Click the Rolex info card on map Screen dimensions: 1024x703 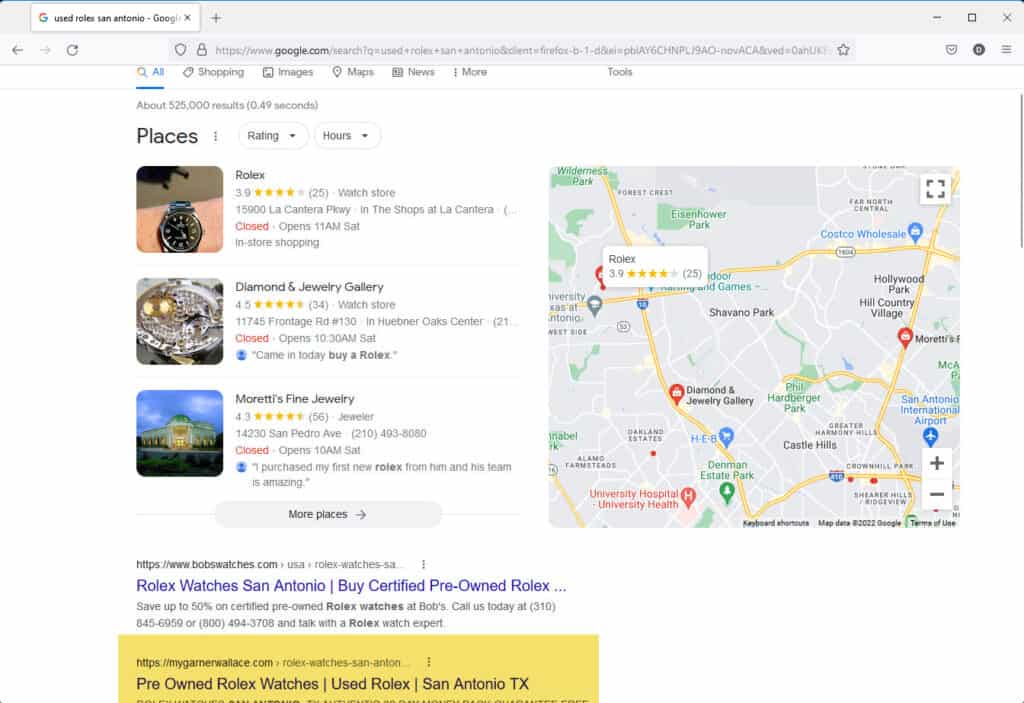point(655,266)
